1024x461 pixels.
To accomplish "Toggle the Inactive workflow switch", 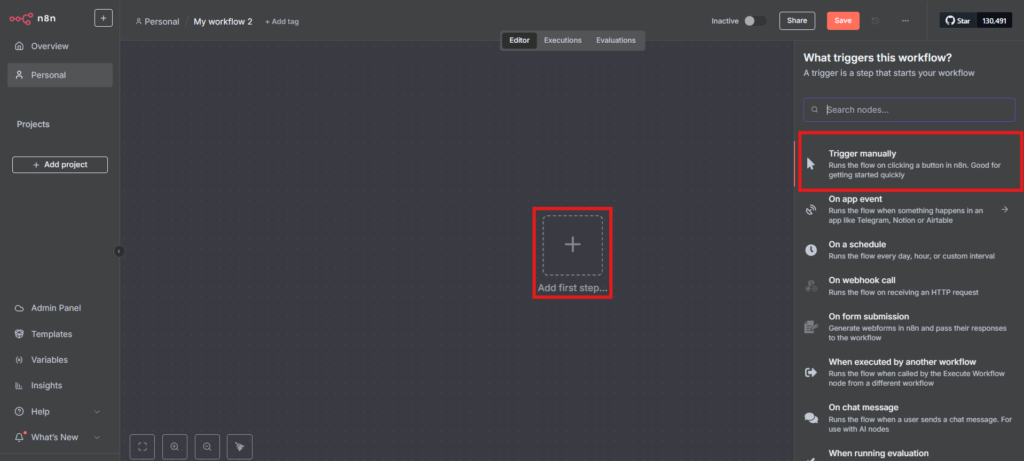I will (x=755, y=20).
